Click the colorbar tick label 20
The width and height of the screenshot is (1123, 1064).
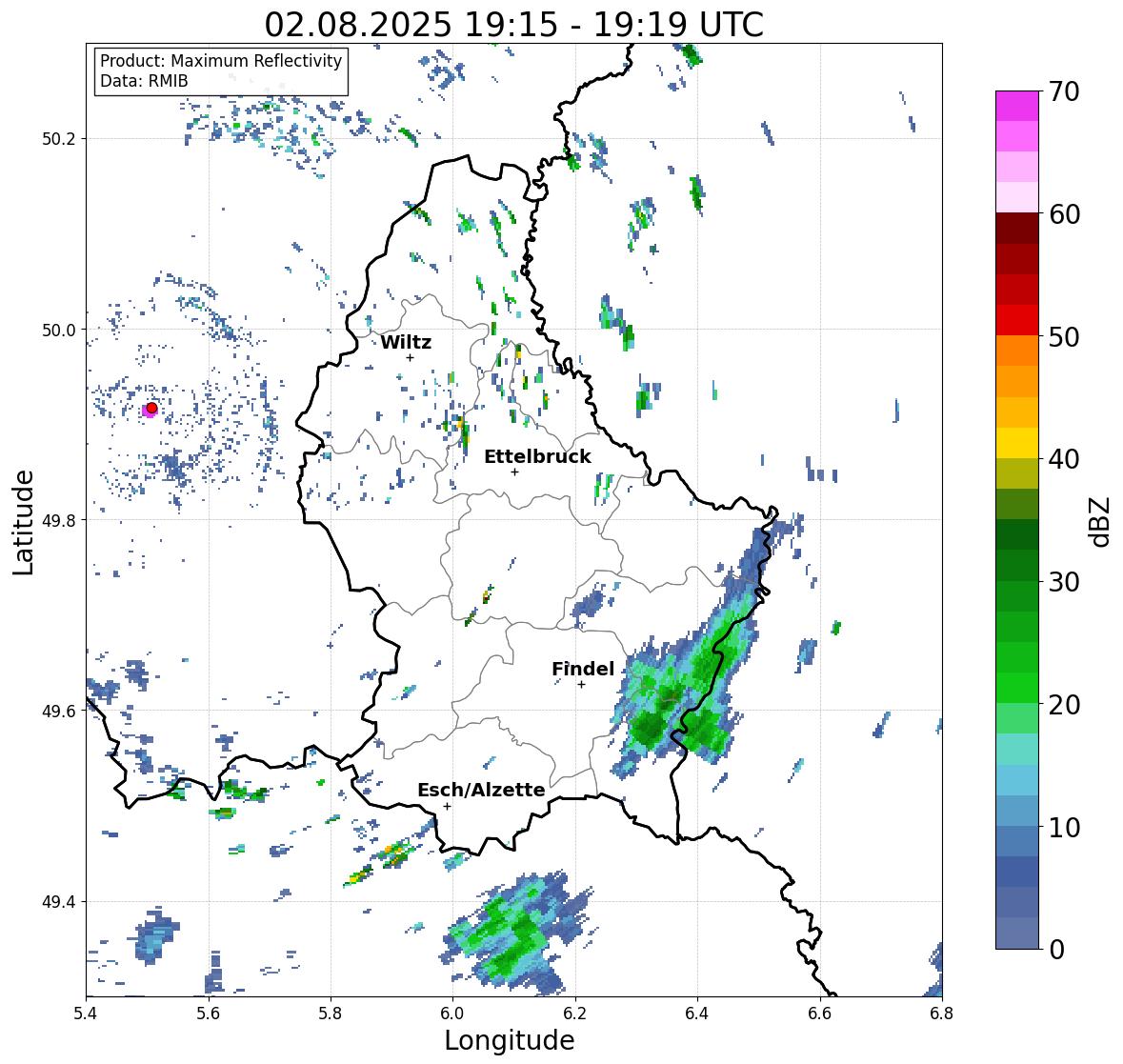coord(1064,704)
